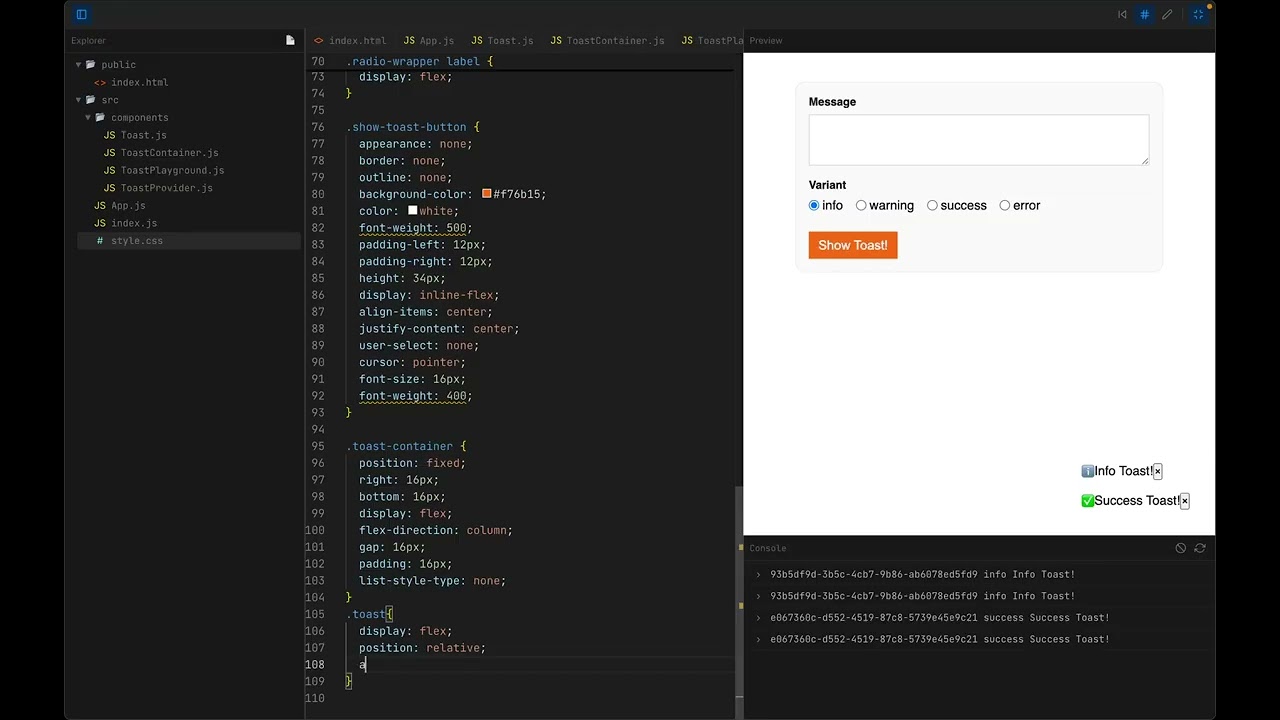The image size is (1280, 720).
Task: Collapse the components folder arrow
Action: tap(88, 118)
